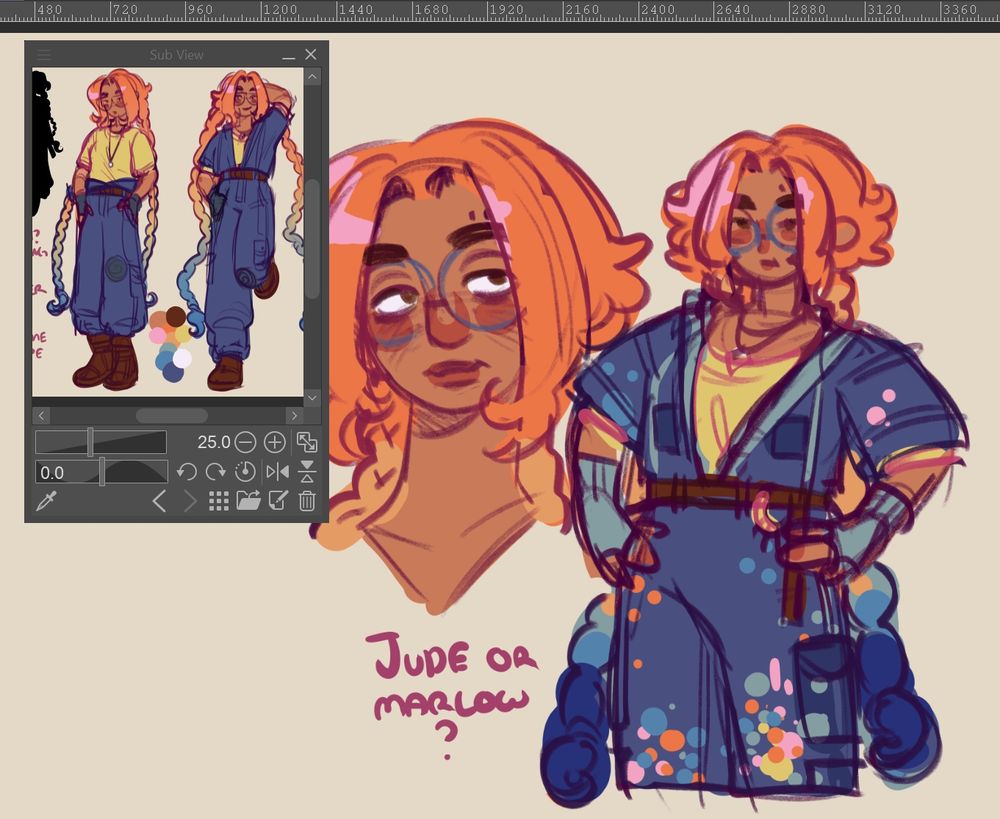The image size is (1000, 819).
Task: Click the jumpsuit character reference in Sub View
Action: click(242, 230)
